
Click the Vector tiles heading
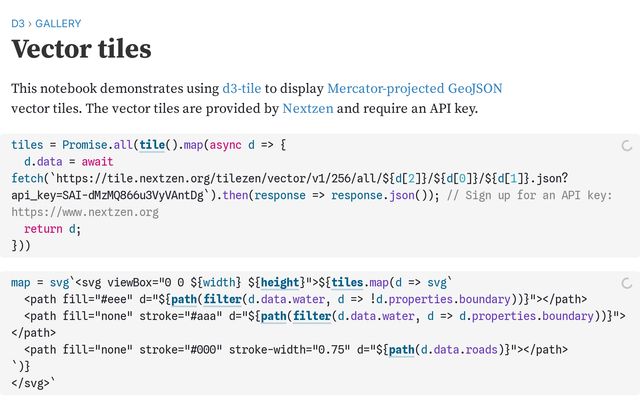[x=82, y=49]
